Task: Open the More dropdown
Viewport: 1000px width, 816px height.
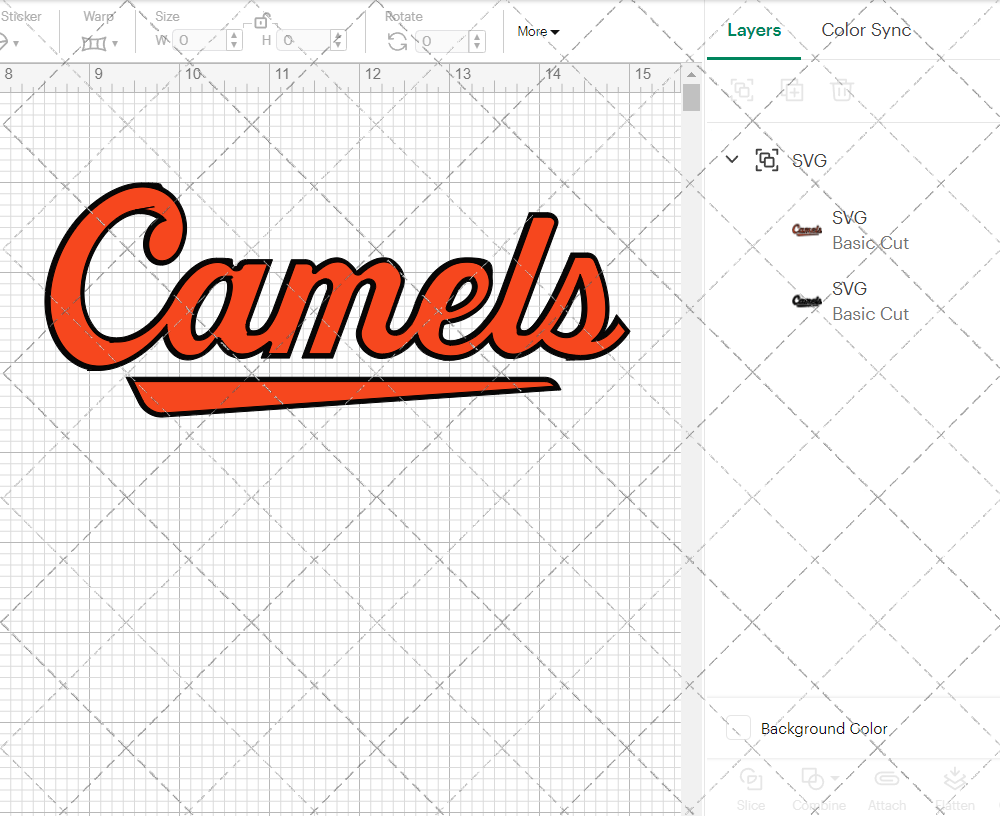Action: click(x=538, y=31)
